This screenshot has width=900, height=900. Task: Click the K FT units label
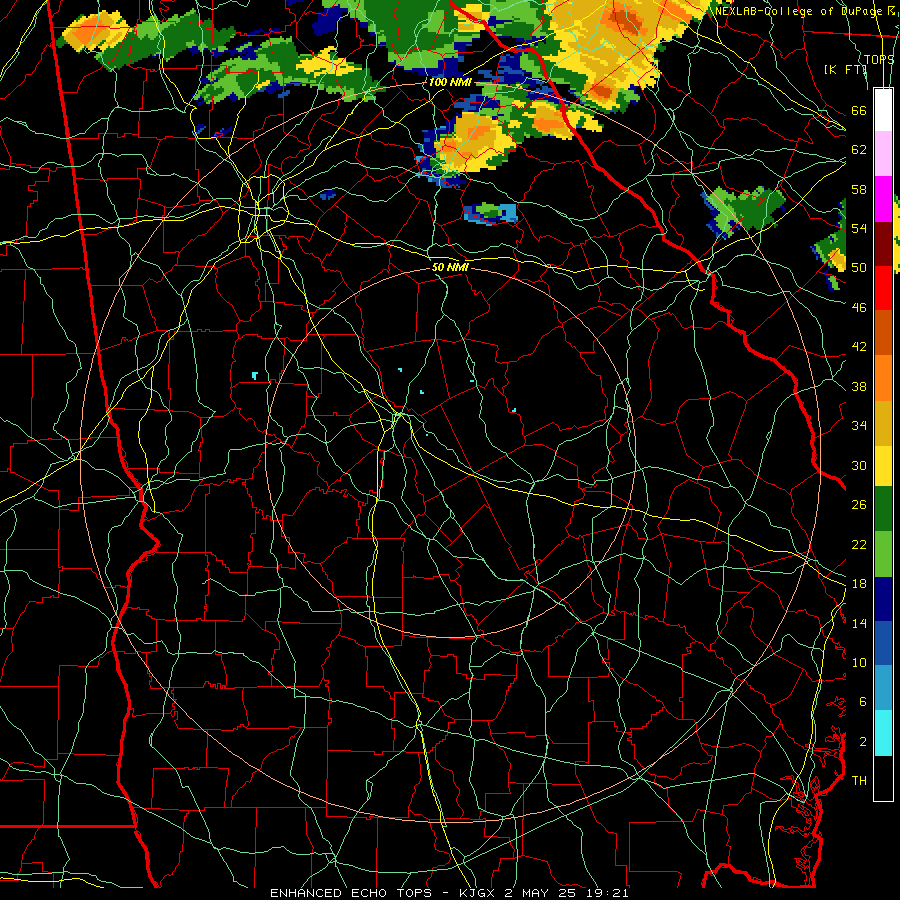click(x=844, y=69)
